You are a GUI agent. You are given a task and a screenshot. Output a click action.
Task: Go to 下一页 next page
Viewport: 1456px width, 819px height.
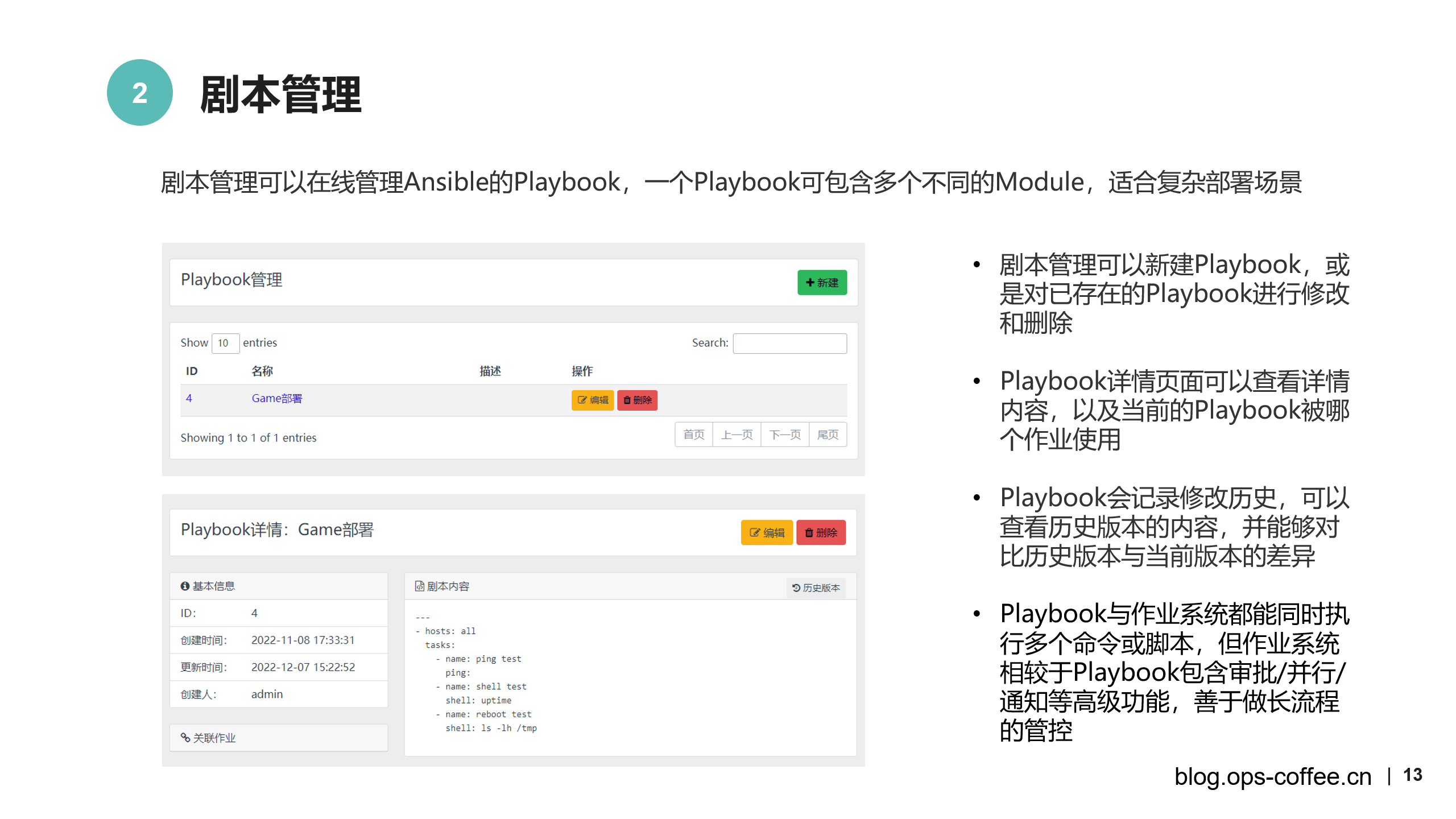[785, 435]
